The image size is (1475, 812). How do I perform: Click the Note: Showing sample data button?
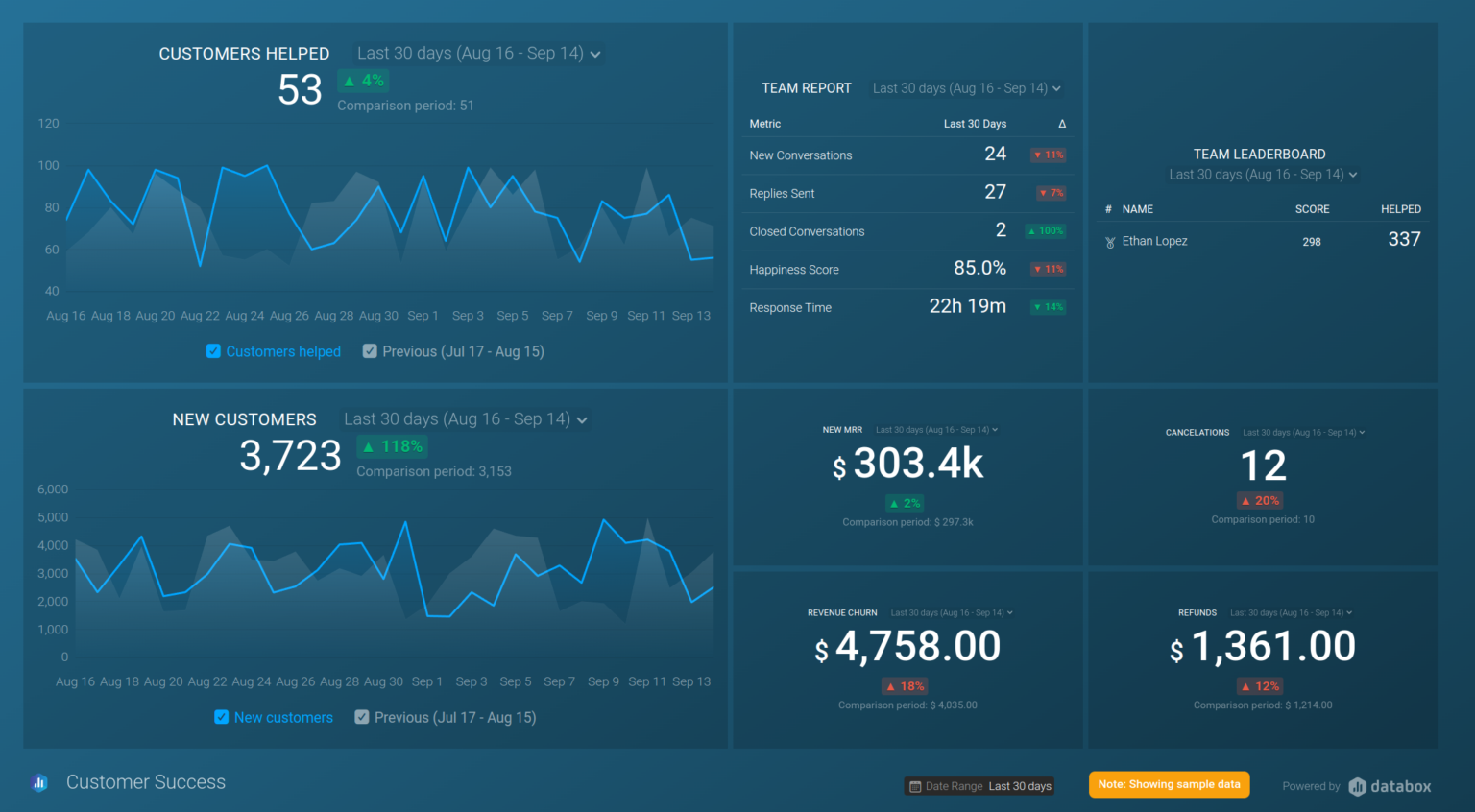[x=1169, y=784]
